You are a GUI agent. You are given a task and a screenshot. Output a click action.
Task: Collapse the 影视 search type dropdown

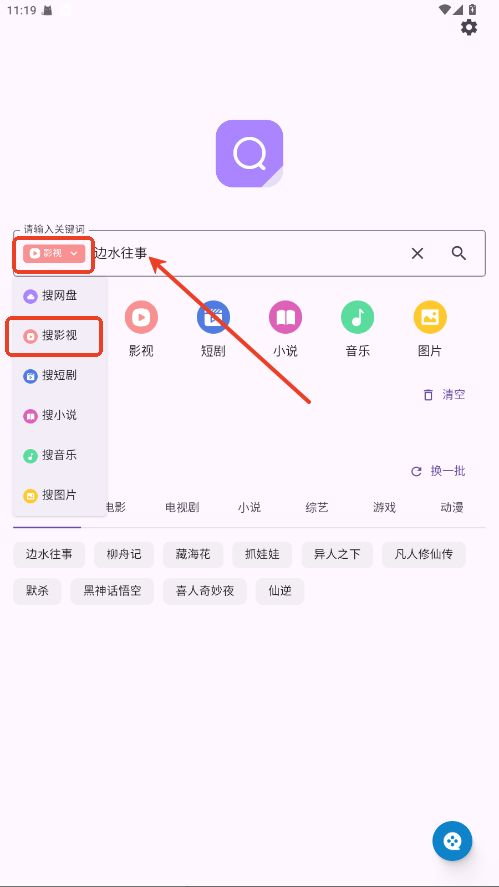click(x=54, y=253)
